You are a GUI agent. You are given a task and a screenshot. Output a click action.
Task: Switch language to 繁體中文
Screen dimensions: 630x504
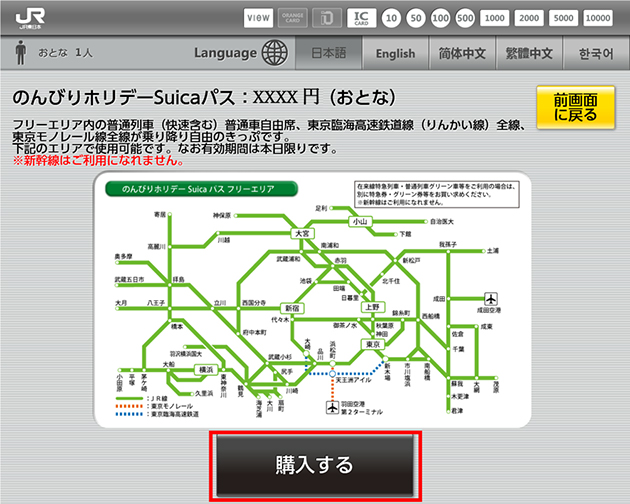point(529,53)
